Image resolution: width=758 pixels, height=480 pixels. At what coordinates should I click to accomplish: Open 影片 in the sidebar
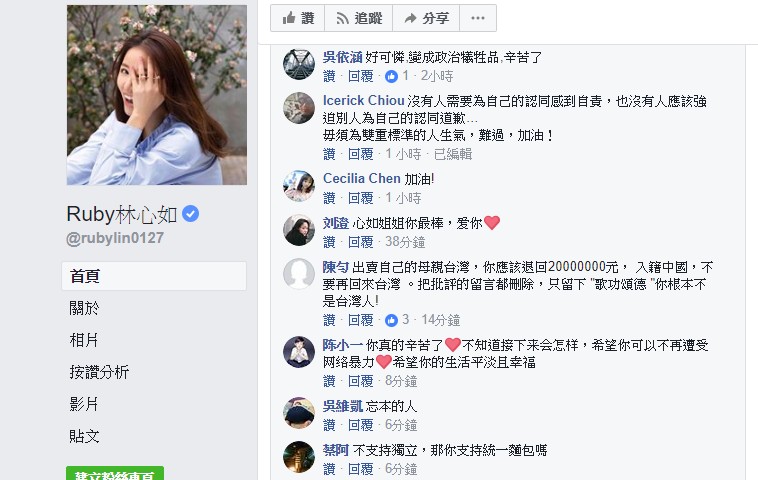(84, 404)
